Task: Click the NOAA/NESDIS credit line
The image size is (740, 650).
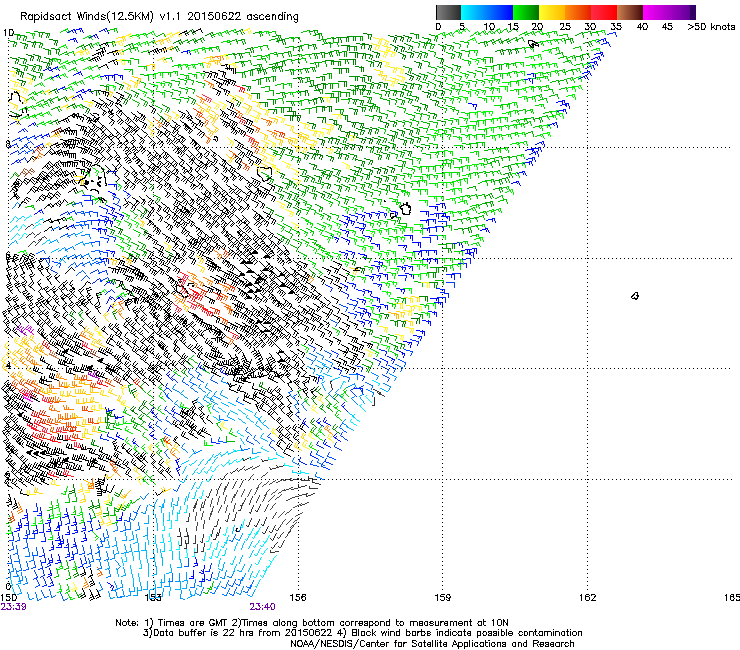Action: (x=432, y=644)
